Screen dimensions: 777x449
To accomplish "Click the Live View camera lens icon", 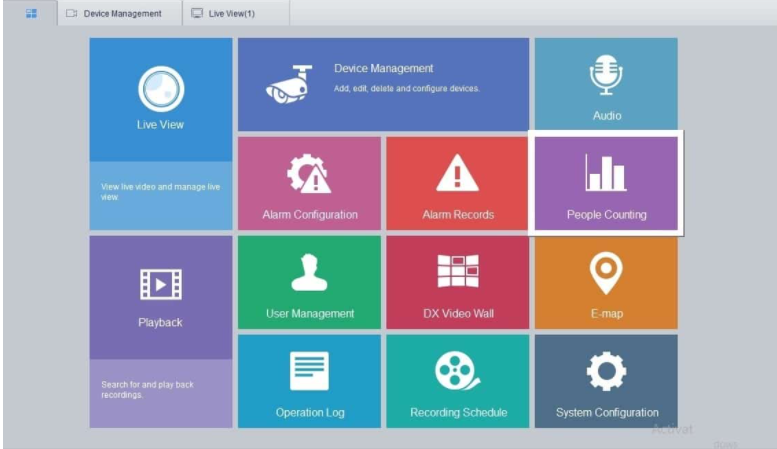I will [x=160, y=89].
